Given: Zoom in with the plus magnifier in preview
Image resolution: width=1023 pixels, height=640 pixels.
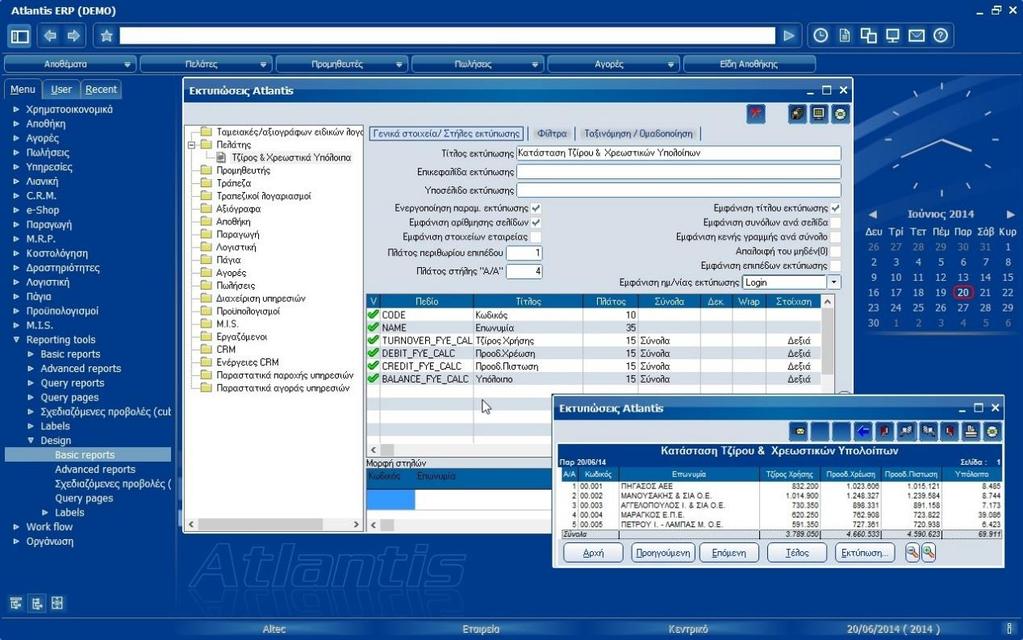Looking at the screenshot, I should [928, 553].
